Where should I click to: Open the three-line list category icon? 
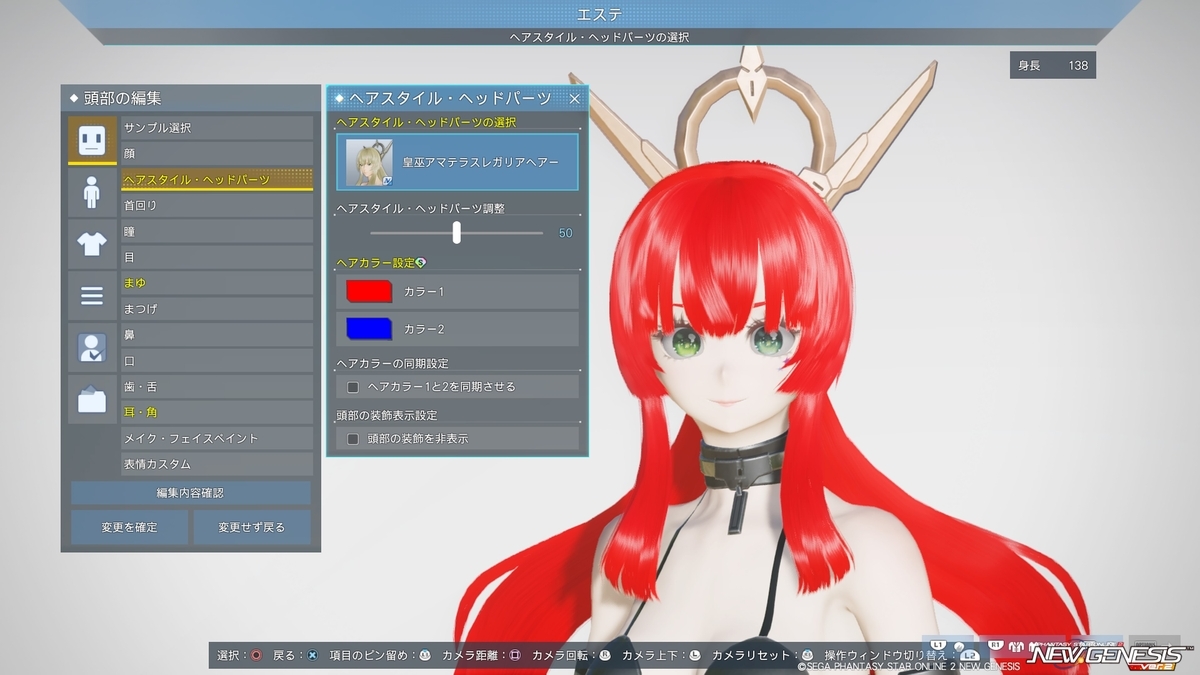(92, 296)
